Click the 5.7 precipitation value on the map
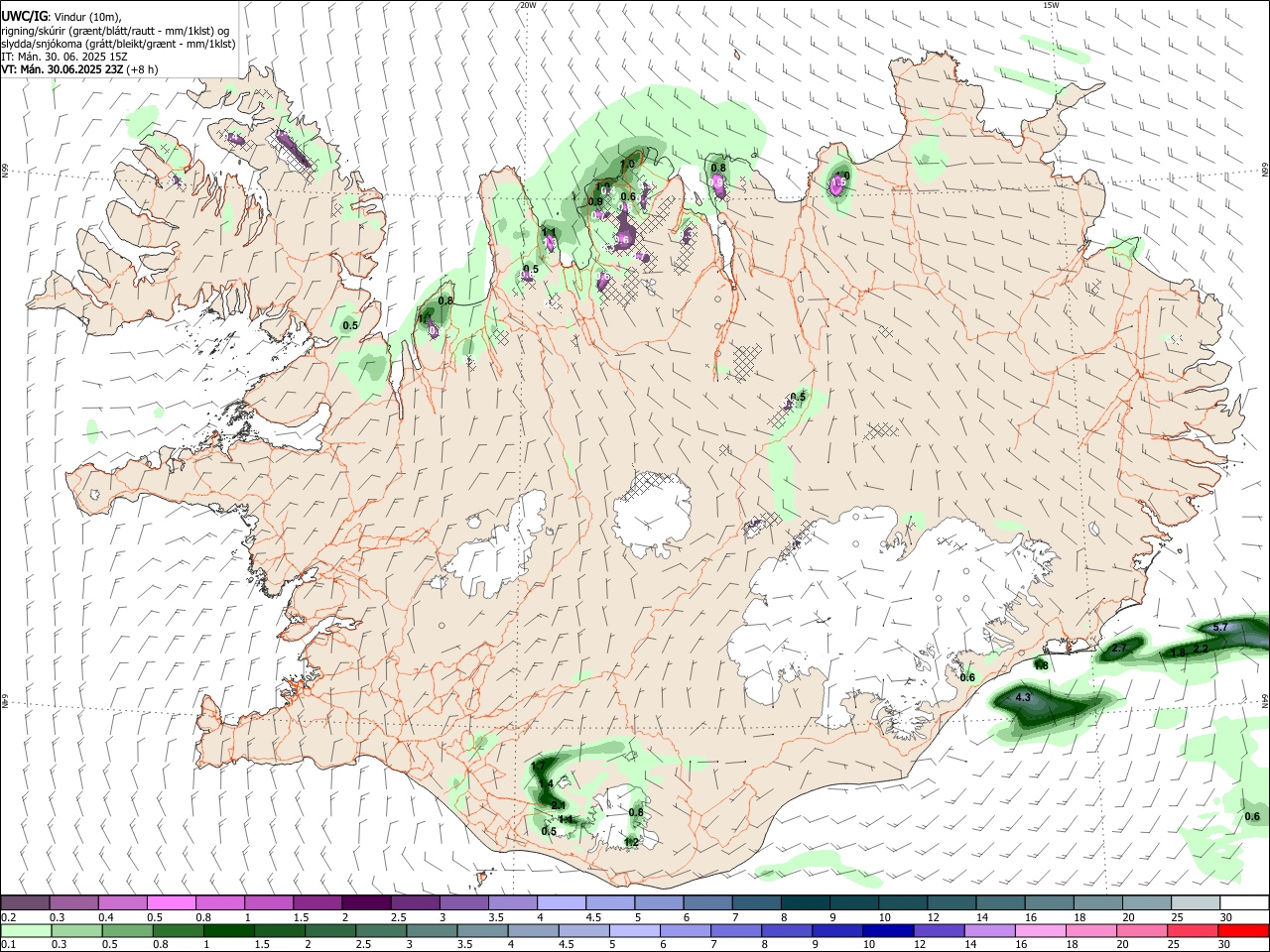Viewport: 1270px width, 952px height. (1220, 627)
